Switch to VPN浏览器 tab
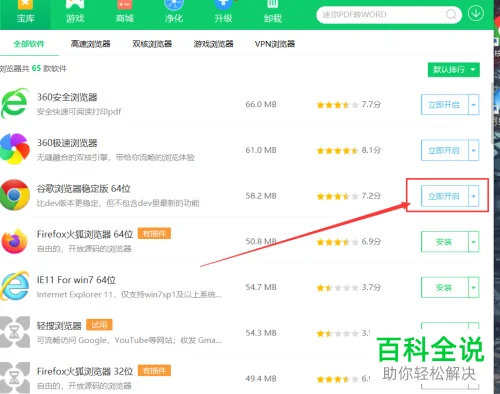 pos(275,44)
